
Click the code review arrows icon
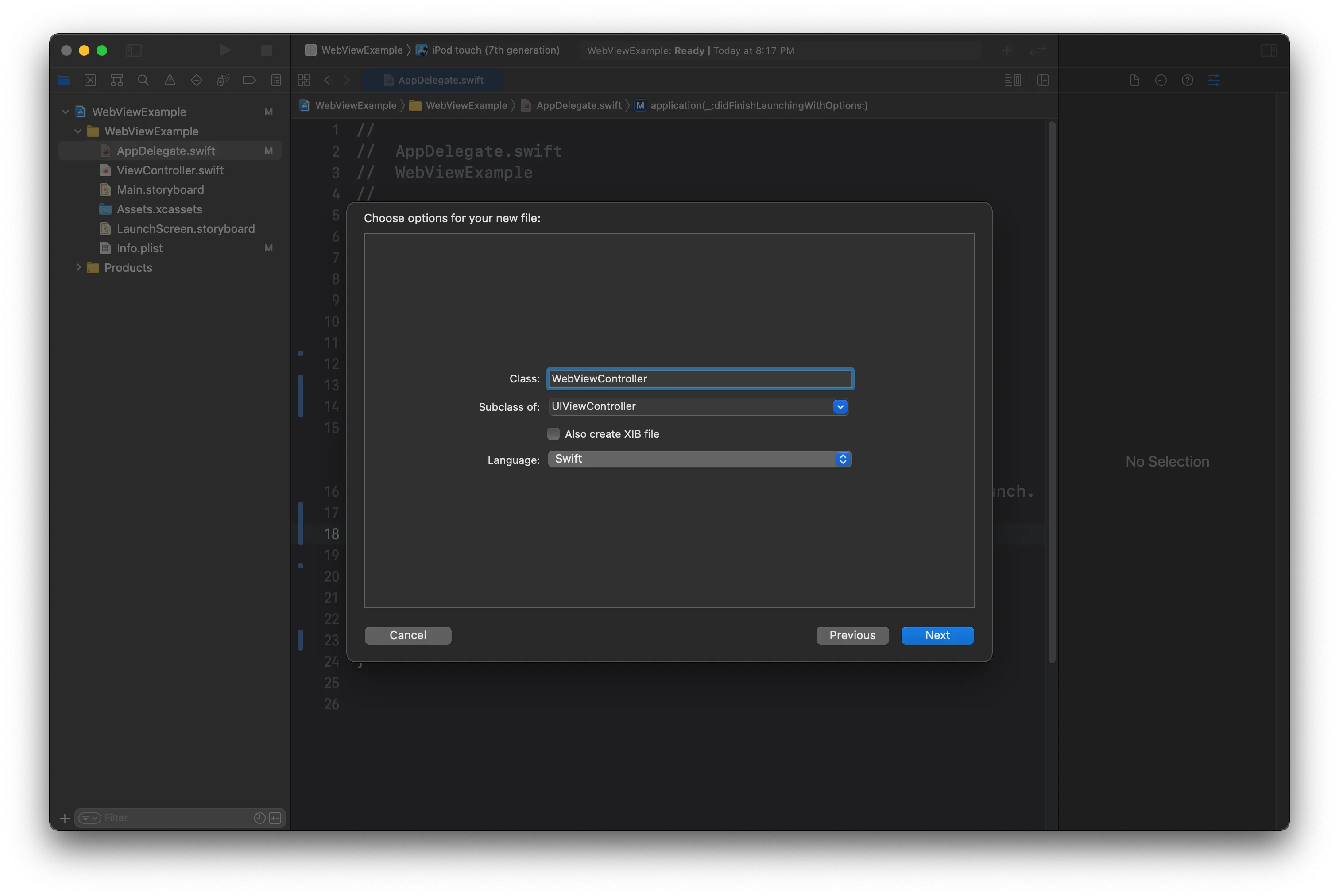(x=1037, y=50)
